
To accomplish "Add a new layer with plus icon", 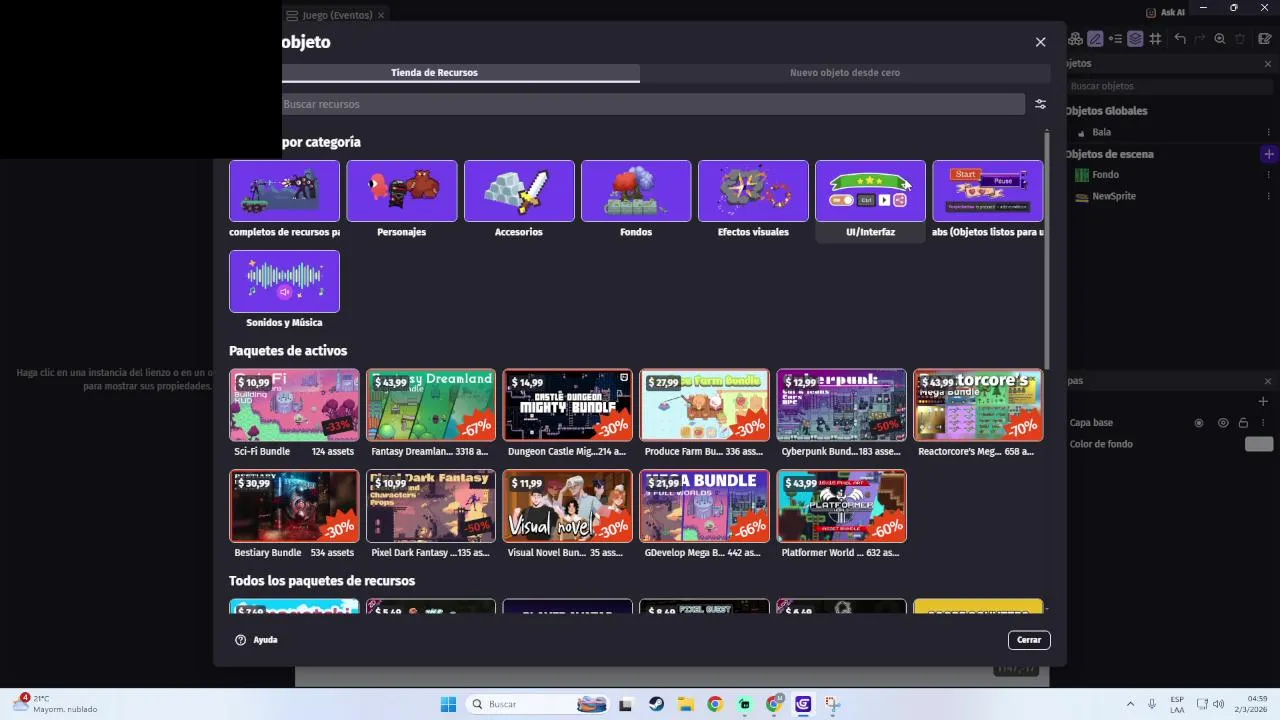I will pos(1263,401).
